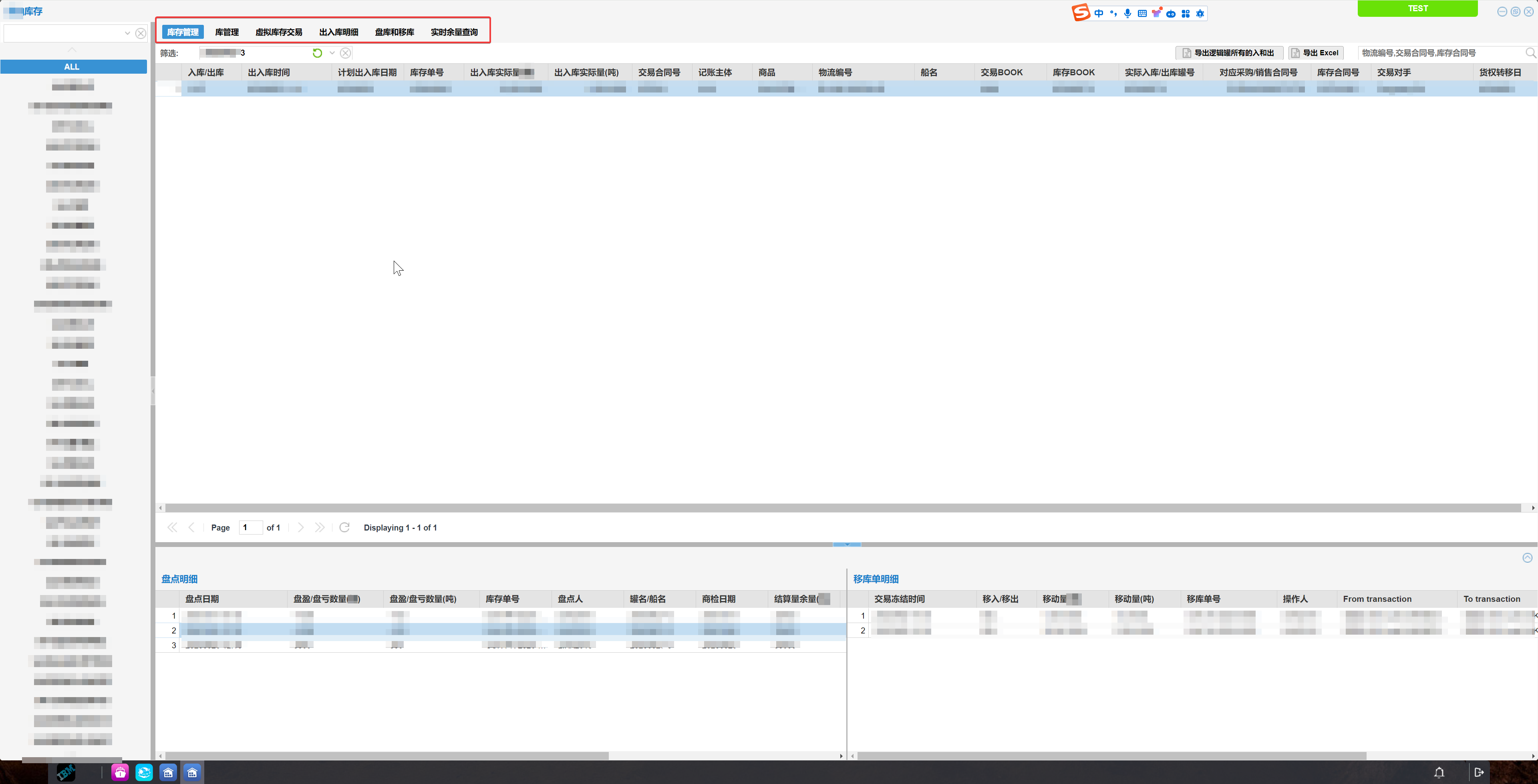Open the Sogou toolbox four-squares icon
Image resolution: width=1538 pixels, height=784 pixels.
tap(1186, 13)
